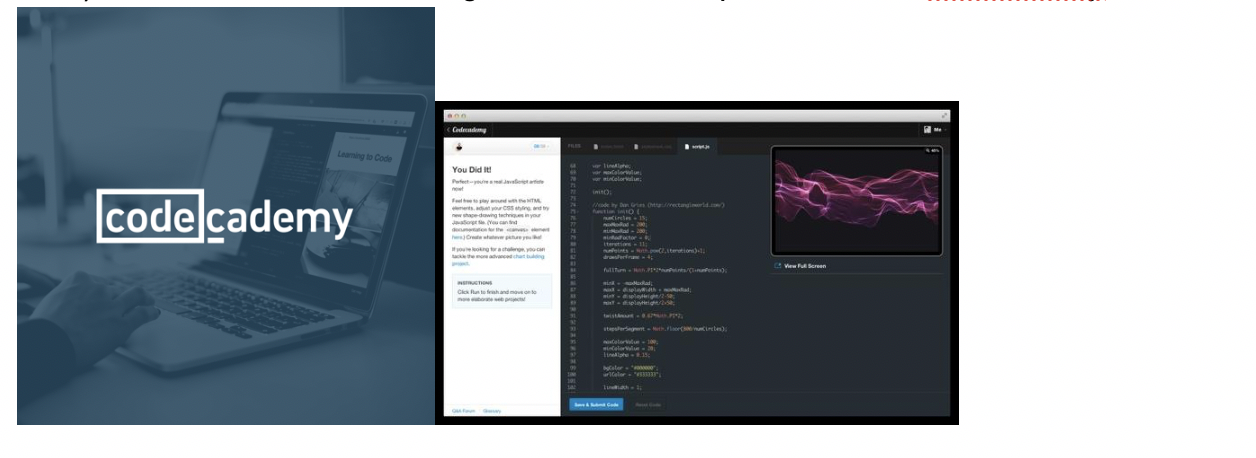Open the Q&A Forum link
This screenshot has height=458, width=1256.
pyautogui.click(x=463, y=411)
